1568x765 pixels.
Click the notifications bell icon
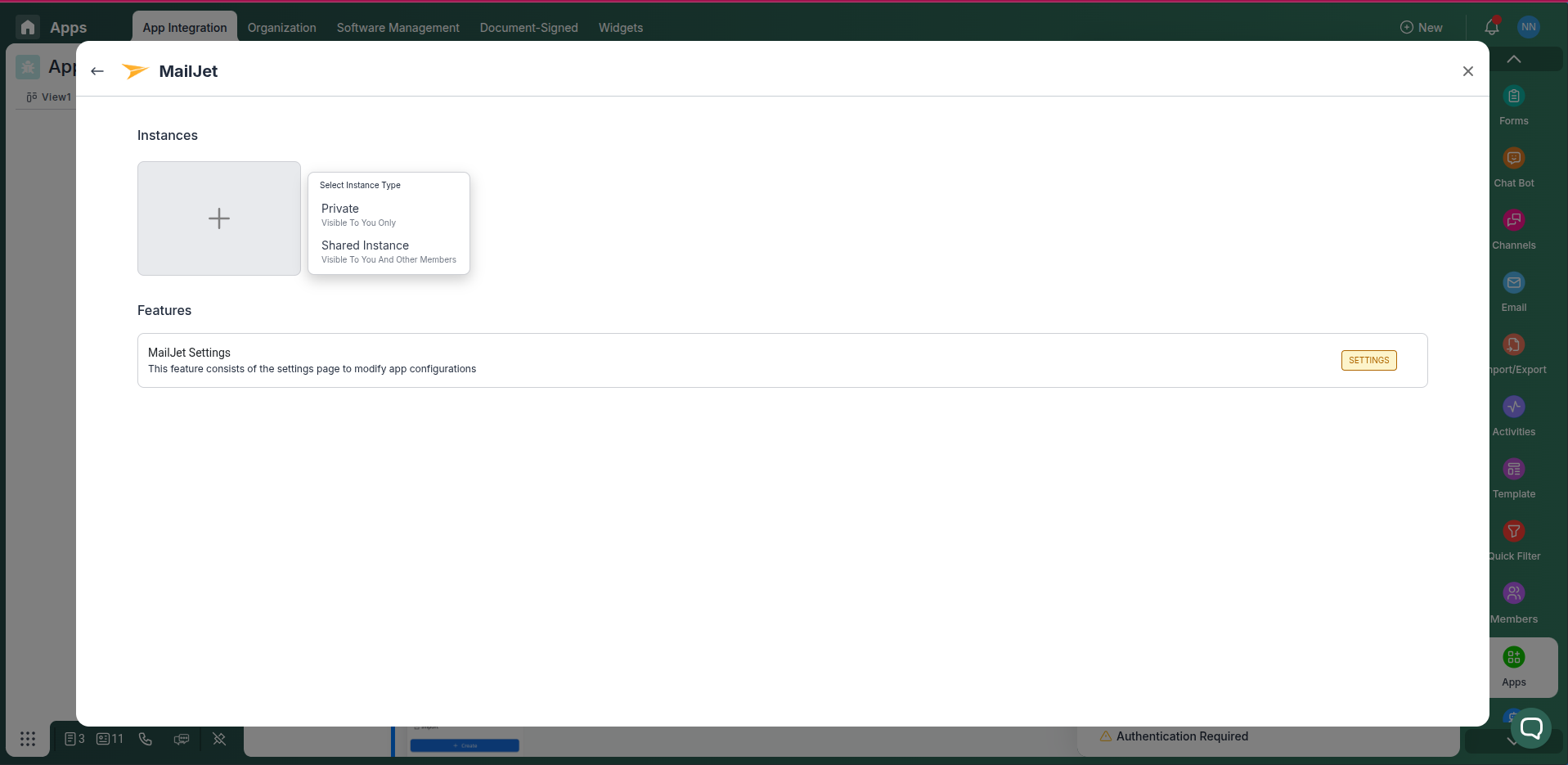(1492, 27)
